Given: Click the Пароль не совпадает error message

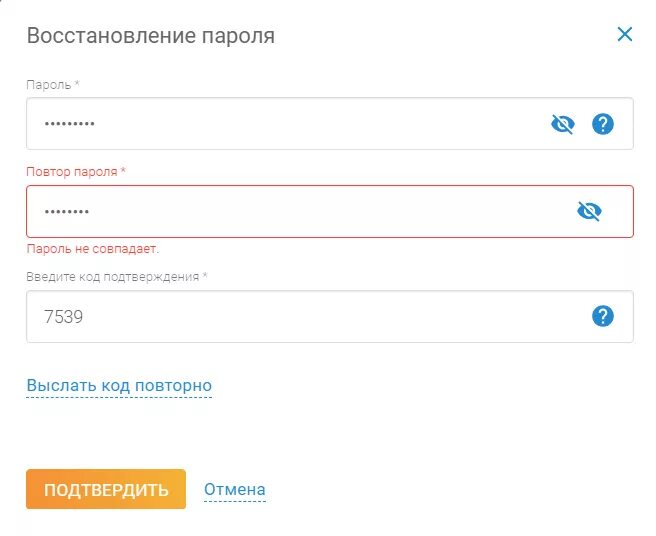Looking at the screenshot, I should coord(92,249).
